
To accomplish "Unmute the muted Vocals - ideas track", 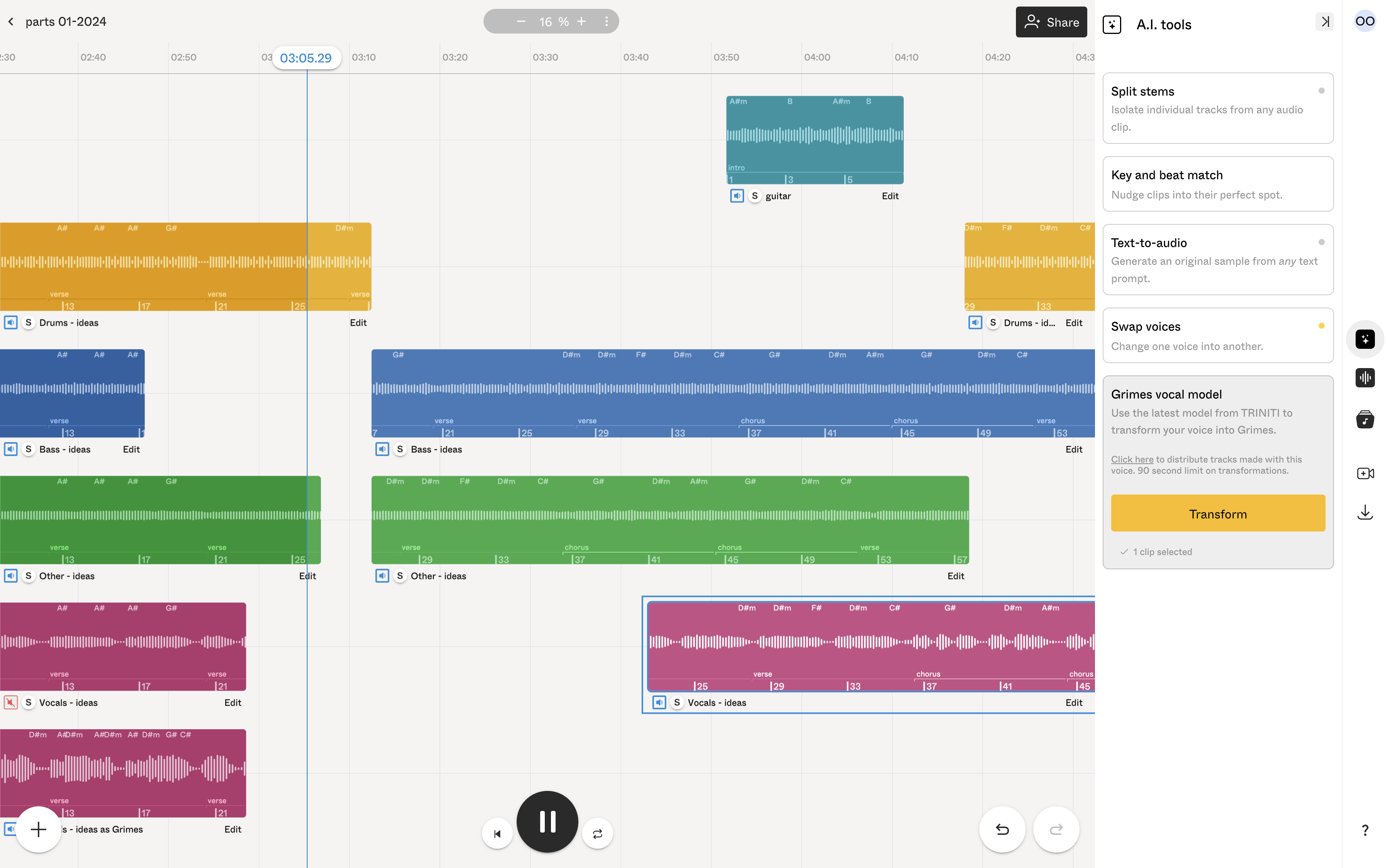I will click(11, 702).
